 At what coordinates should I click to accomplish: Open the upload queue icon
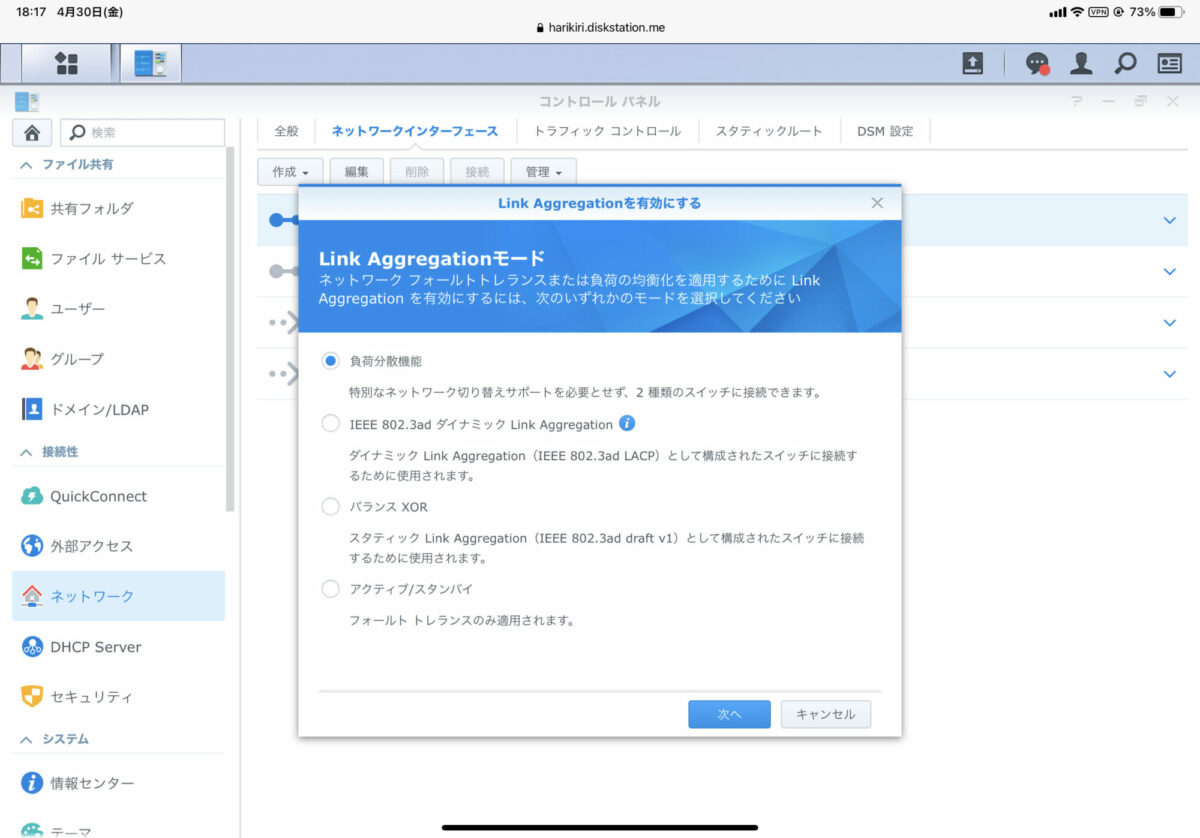pyautogui.click(x=973, y=64)
